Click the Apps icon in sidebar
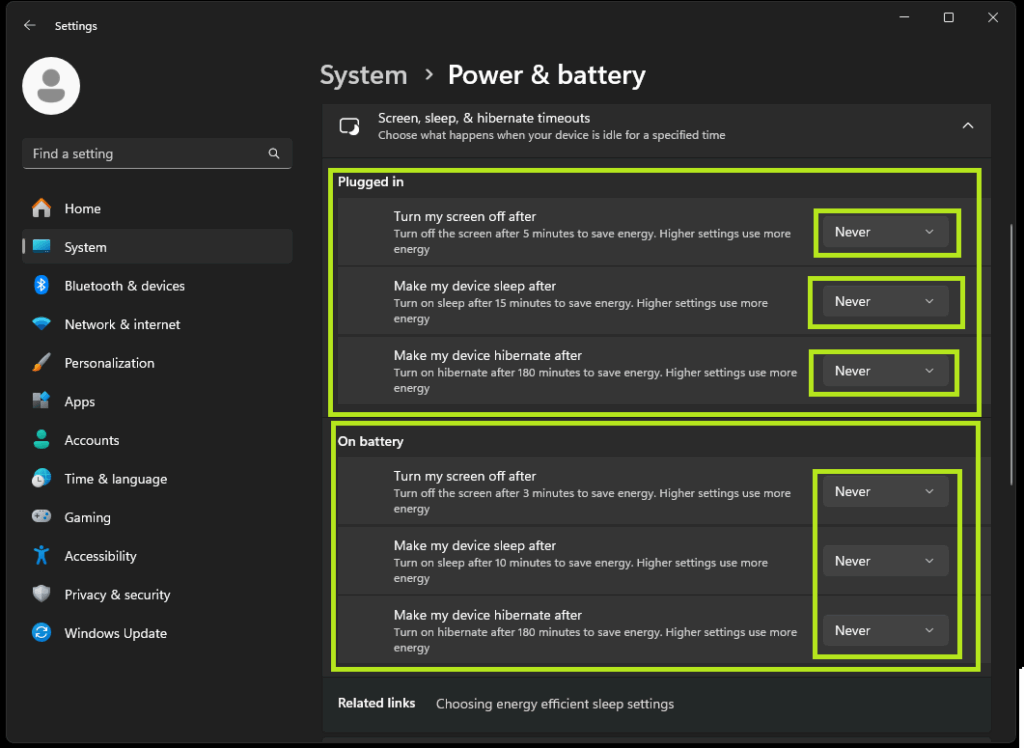 point(41,401)
